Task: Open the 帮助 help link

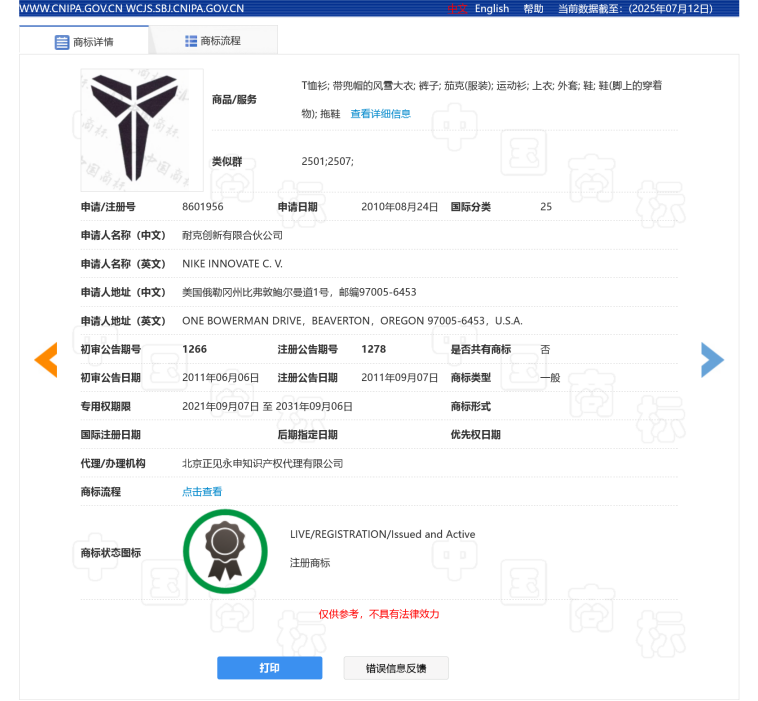Action: 533,9
